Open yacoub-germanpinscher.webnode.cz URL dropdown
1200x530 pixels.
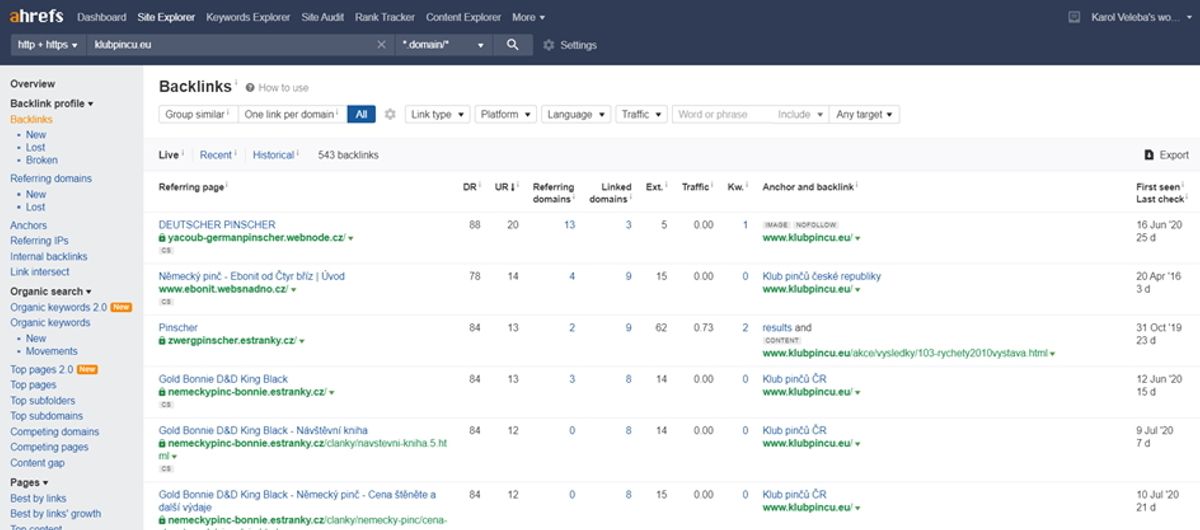point(351,238)
